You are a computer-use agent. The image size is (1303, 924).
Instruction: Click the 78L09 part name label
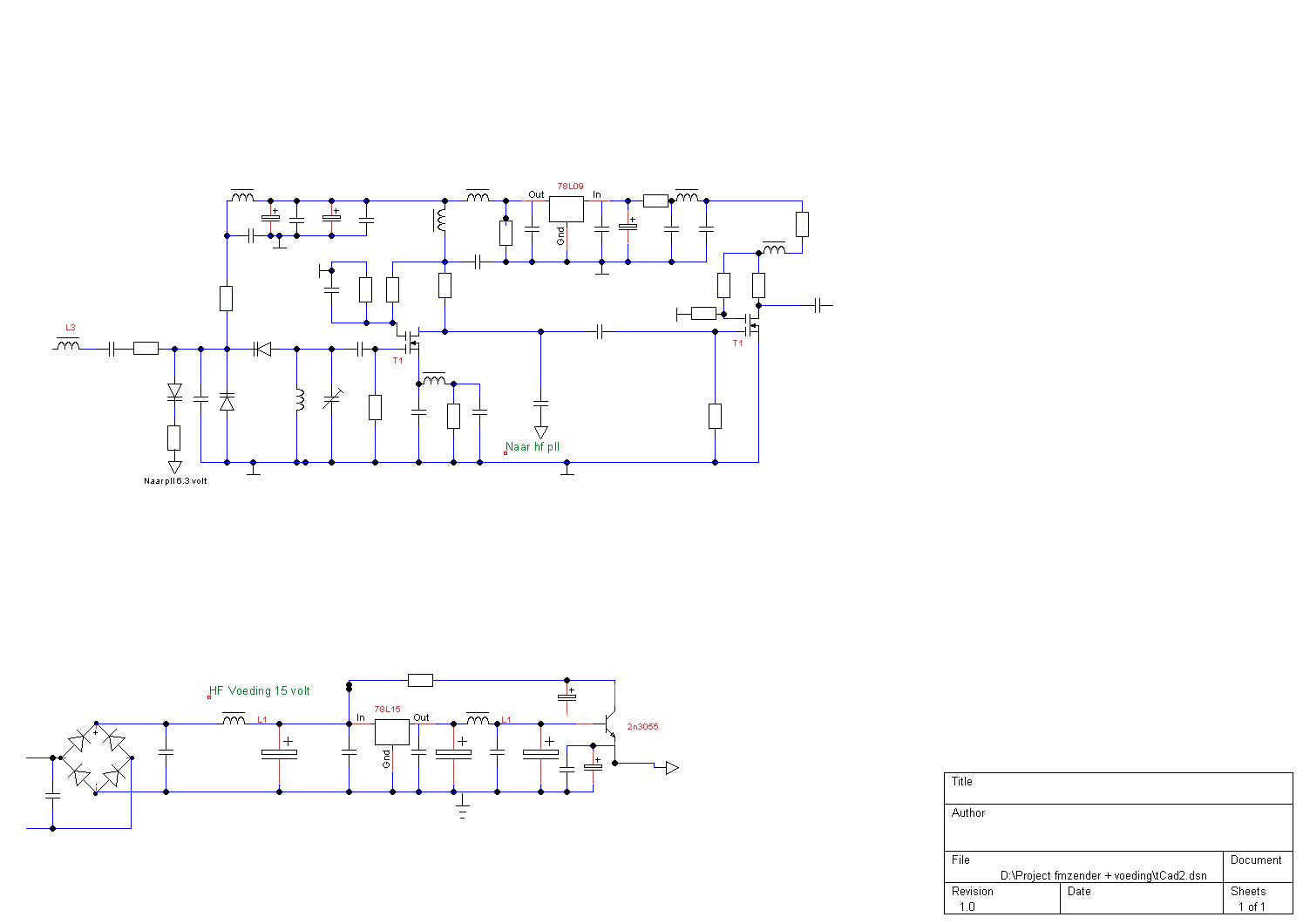[570, 187]
